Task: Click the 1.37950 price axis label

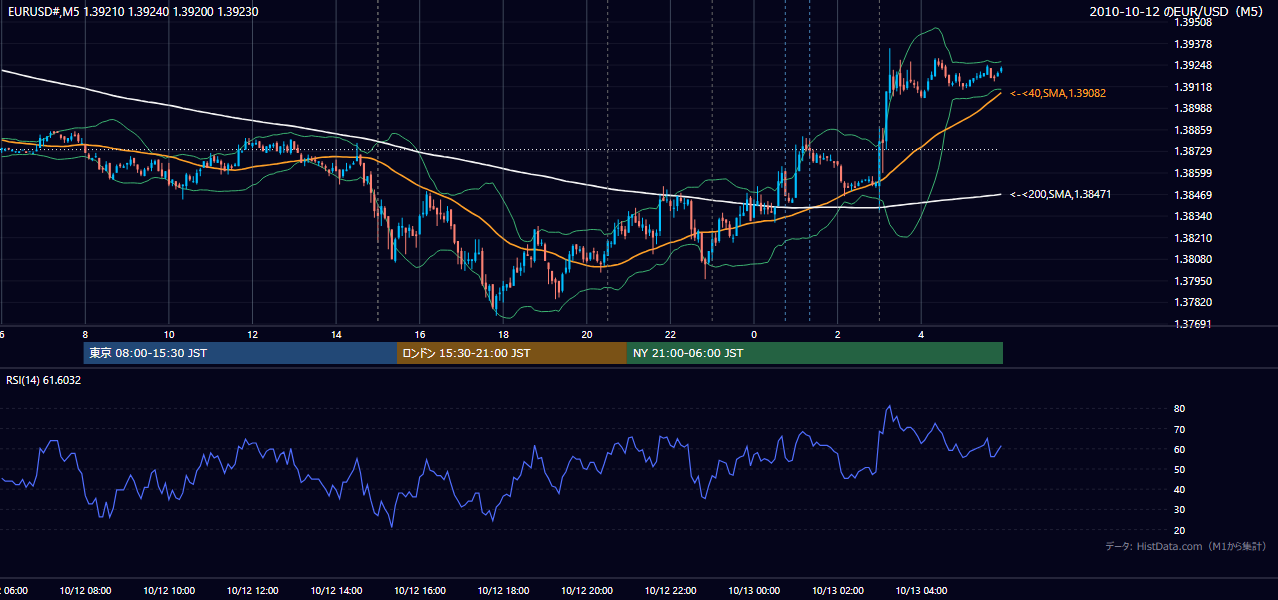Action: tap(1192, 281)
